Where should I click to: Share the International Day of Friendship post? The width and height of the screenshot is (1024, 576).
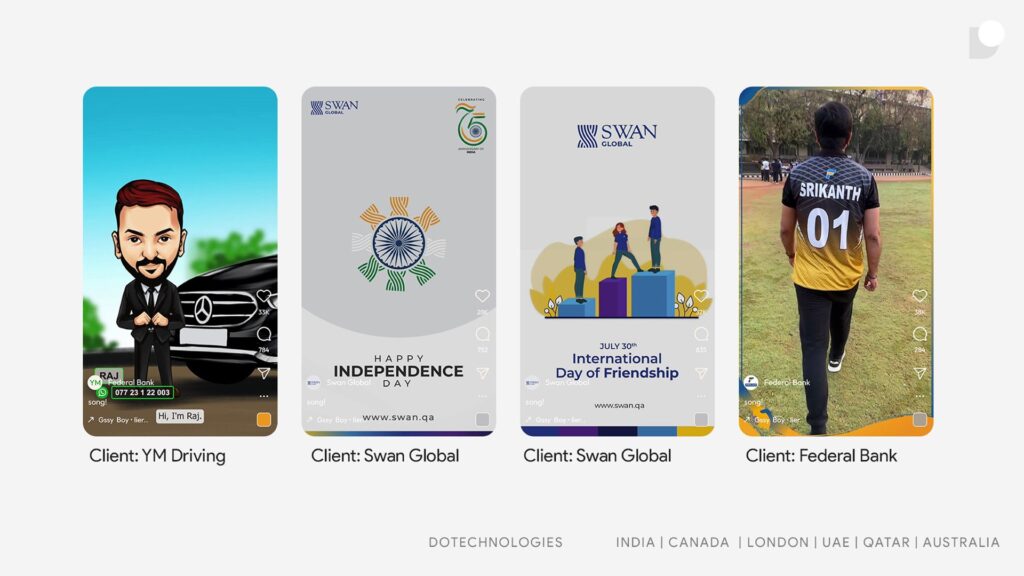tap(701, 373)
